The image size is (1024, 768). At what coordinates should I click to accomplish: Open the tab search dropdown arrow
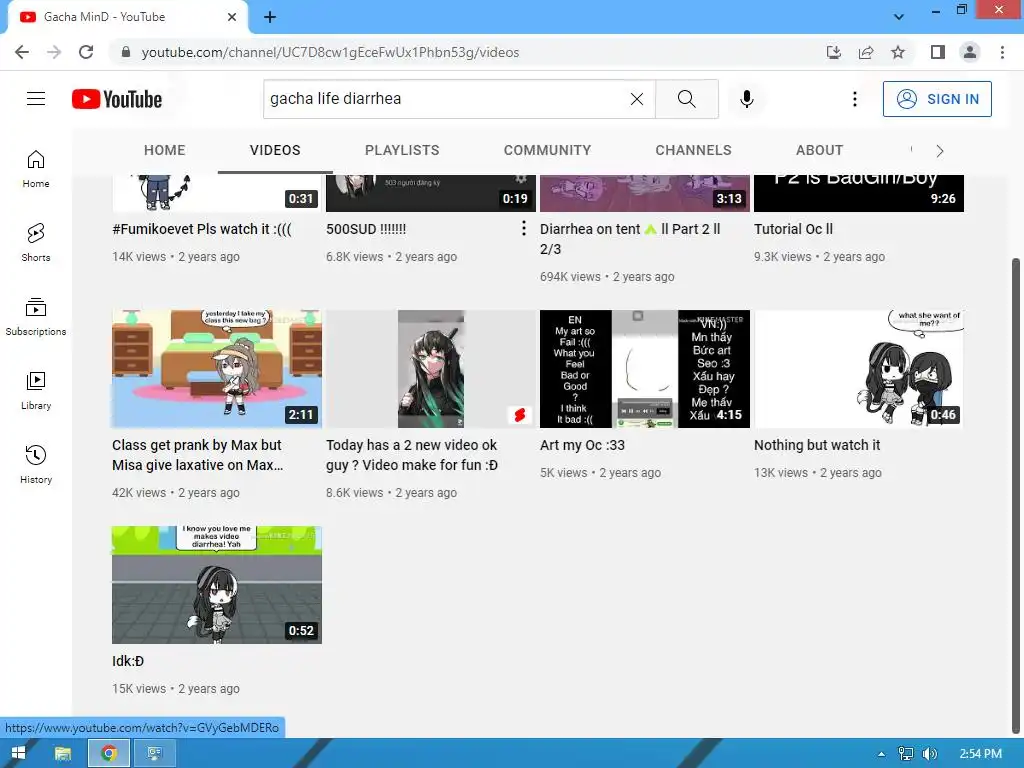click(x=899, y=17)
